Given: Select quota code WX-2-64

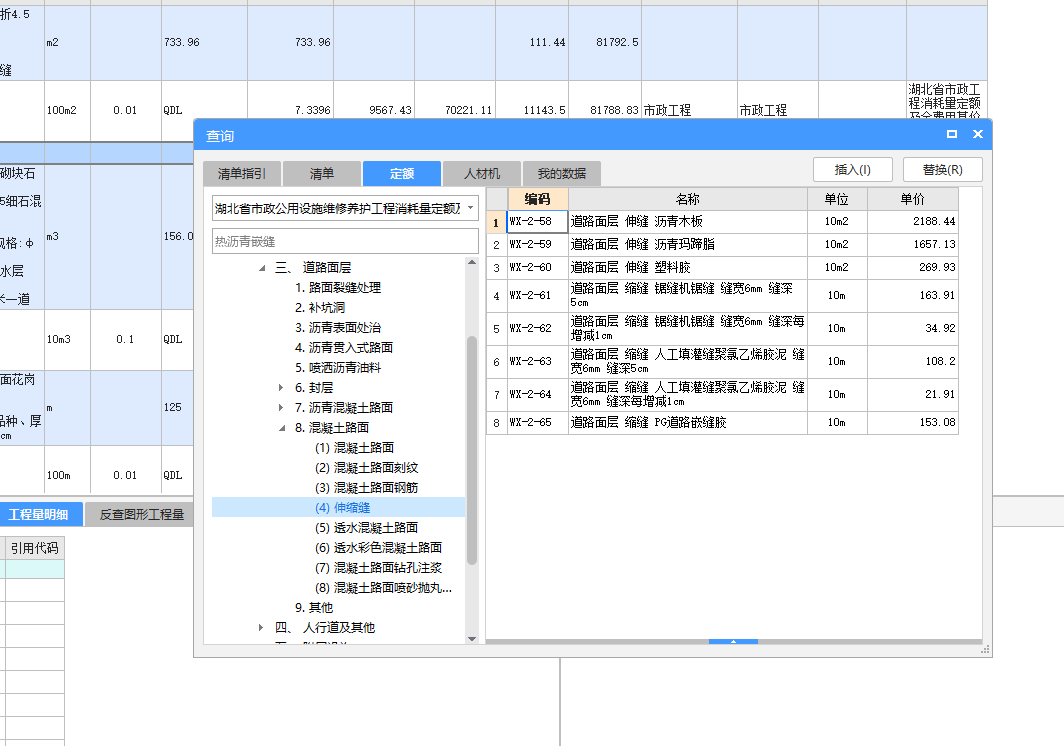Looking at the screenshot, I should tap(537, 394).
